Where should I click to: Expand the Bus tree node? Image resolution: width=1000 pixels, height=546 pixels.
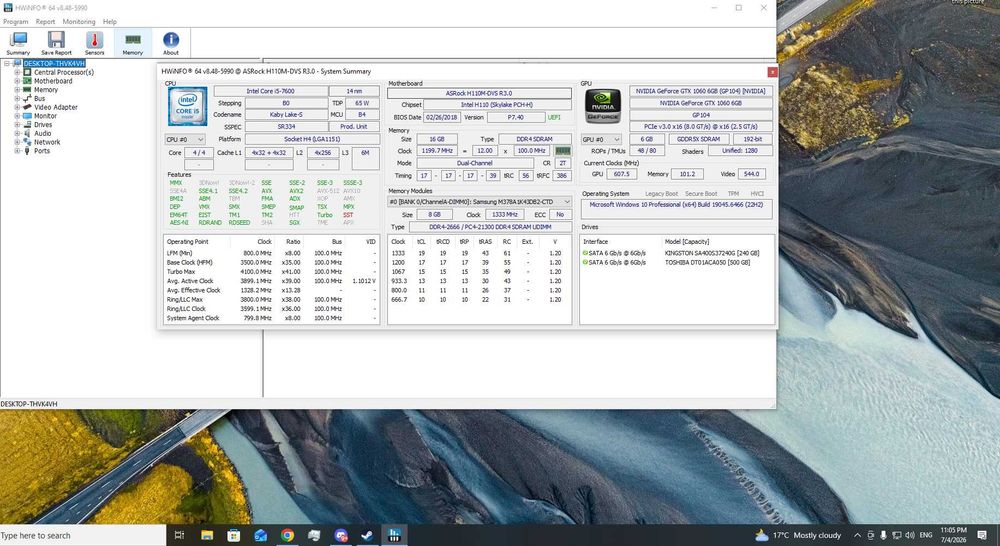coord(17,98)
